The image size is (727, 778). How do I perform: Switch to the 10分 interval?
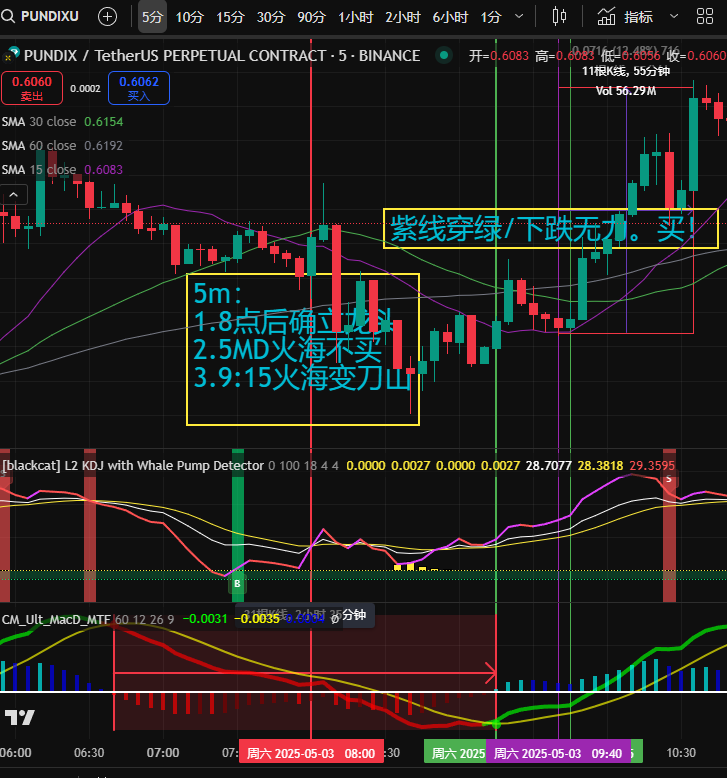[x=190, y=17]
